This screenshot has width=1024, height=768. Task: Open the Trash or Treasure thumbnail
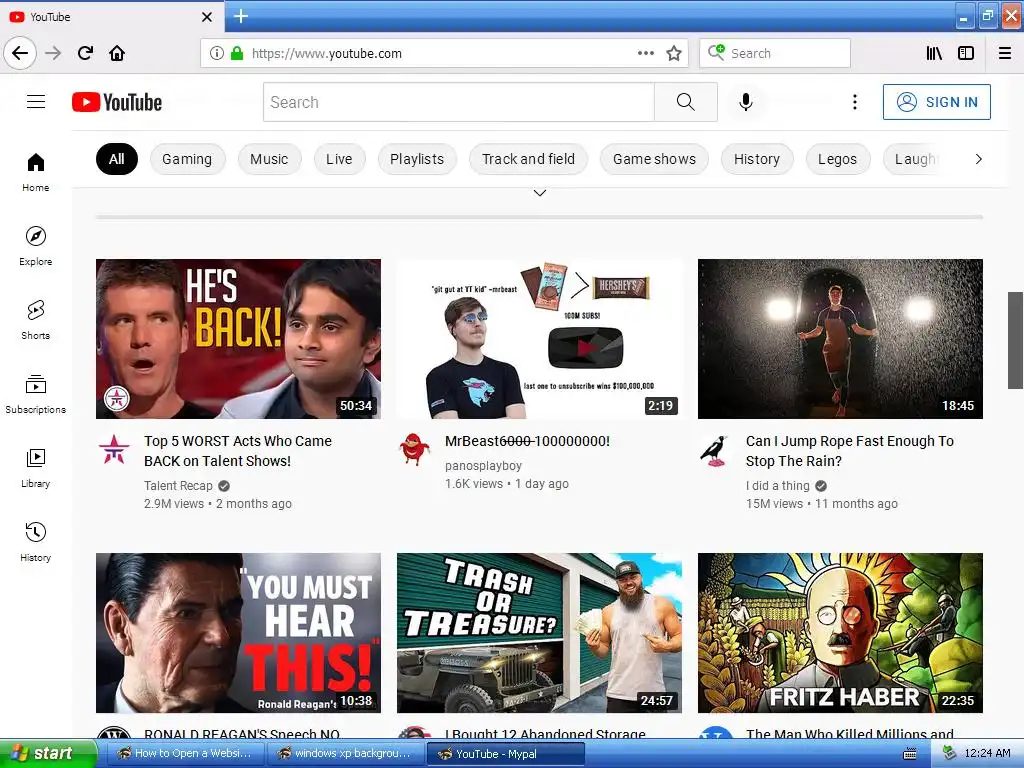pyautogui.click(x=539, y=633)
